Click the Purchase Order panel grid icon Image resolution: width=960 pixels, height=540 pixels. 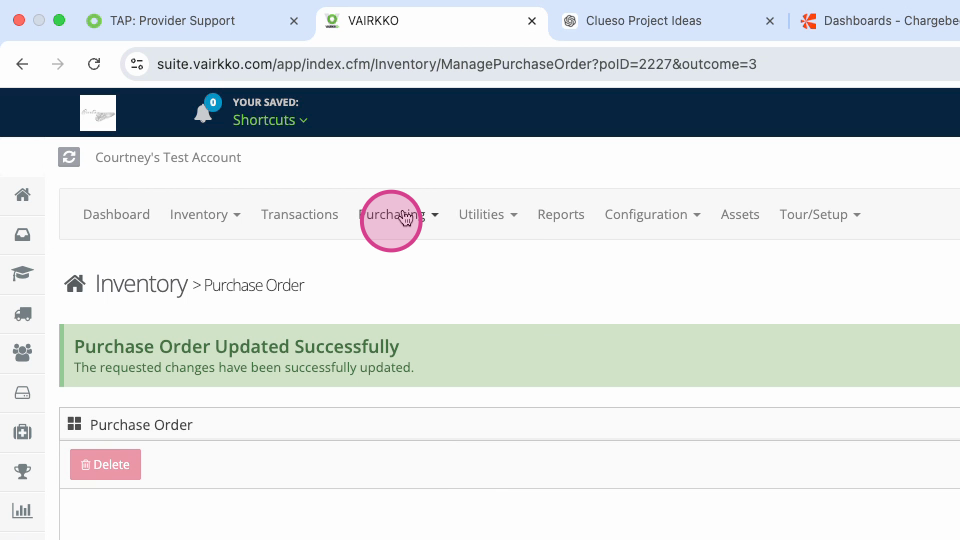pos(75,424)
